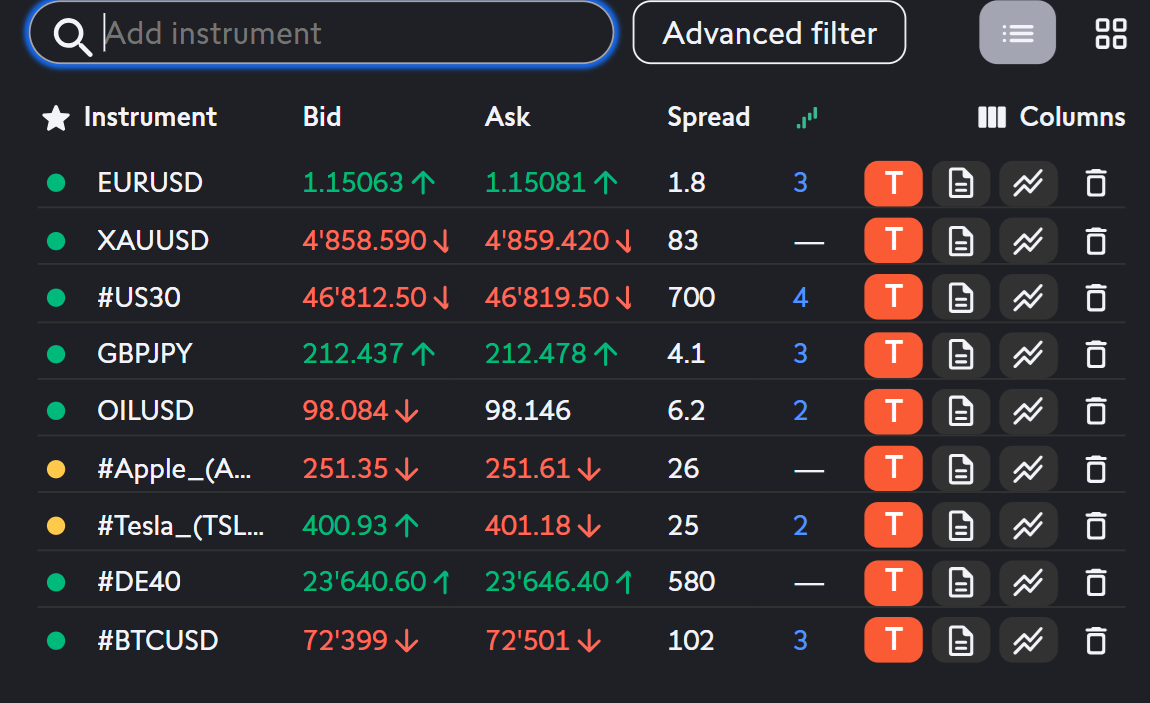1150x703 pixels.
Task: Click EURUSD bid price 1.15063
Action: (x=353, y=183)
